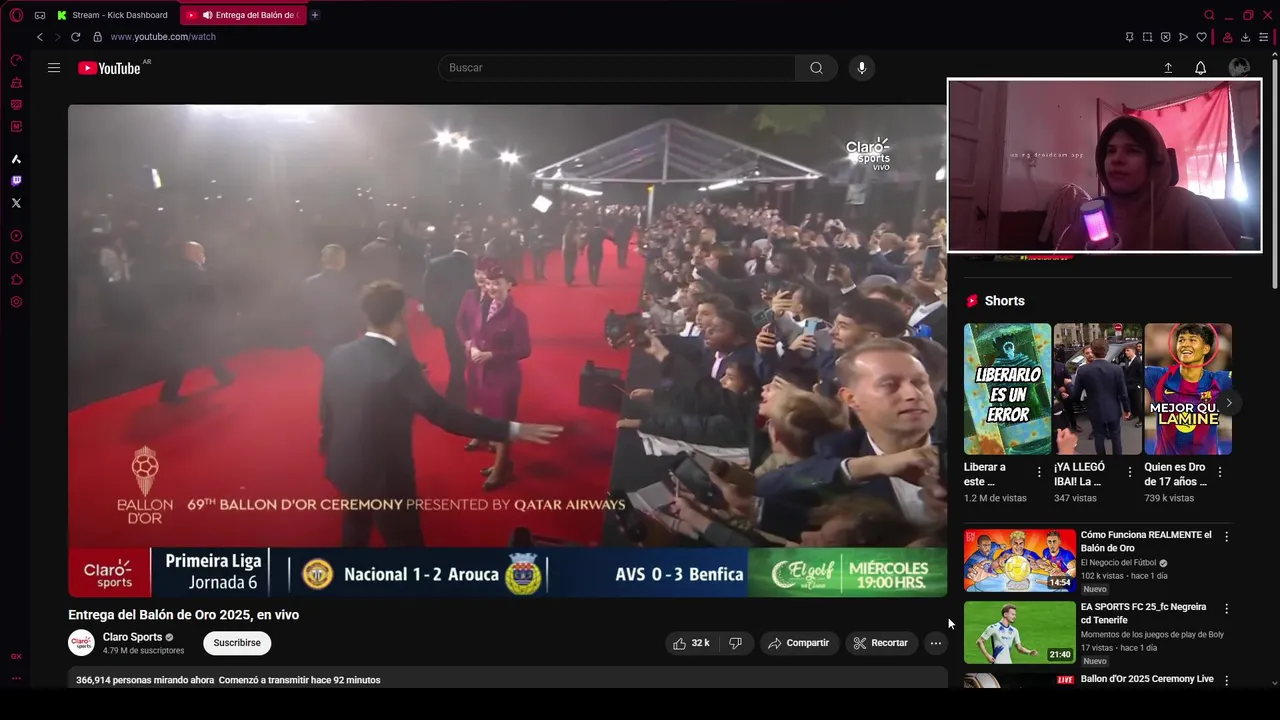This screenshot has width=1280, height=720.
Task: Open the sidebar history clock icon
Action: [x=16, y=258]
